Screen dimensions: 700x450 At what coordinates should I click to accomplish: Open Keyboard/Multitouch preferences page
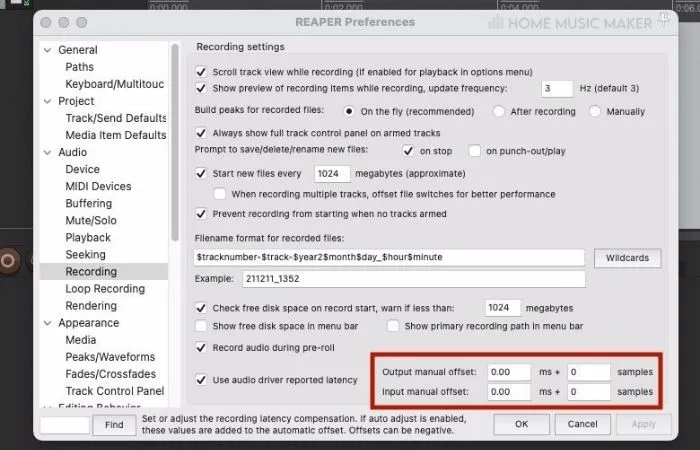click(x=115, y=84)
